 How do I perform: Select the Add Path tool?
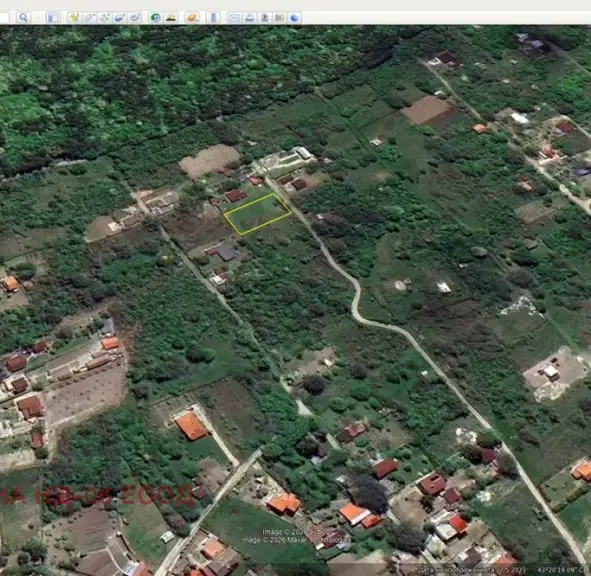(105, 18)
